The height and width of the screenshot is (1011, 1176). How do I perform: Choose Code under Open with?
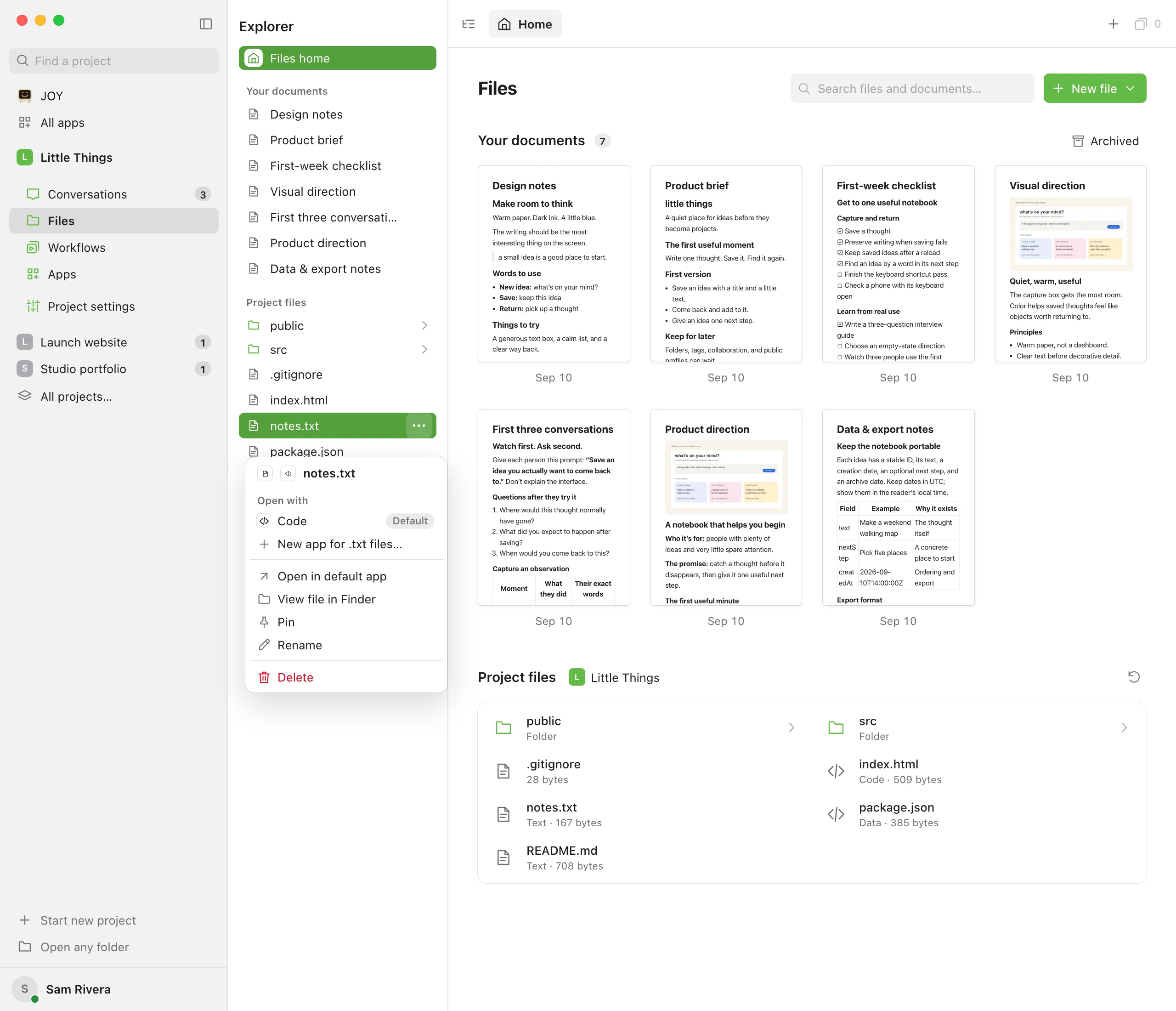pos(345,521)
